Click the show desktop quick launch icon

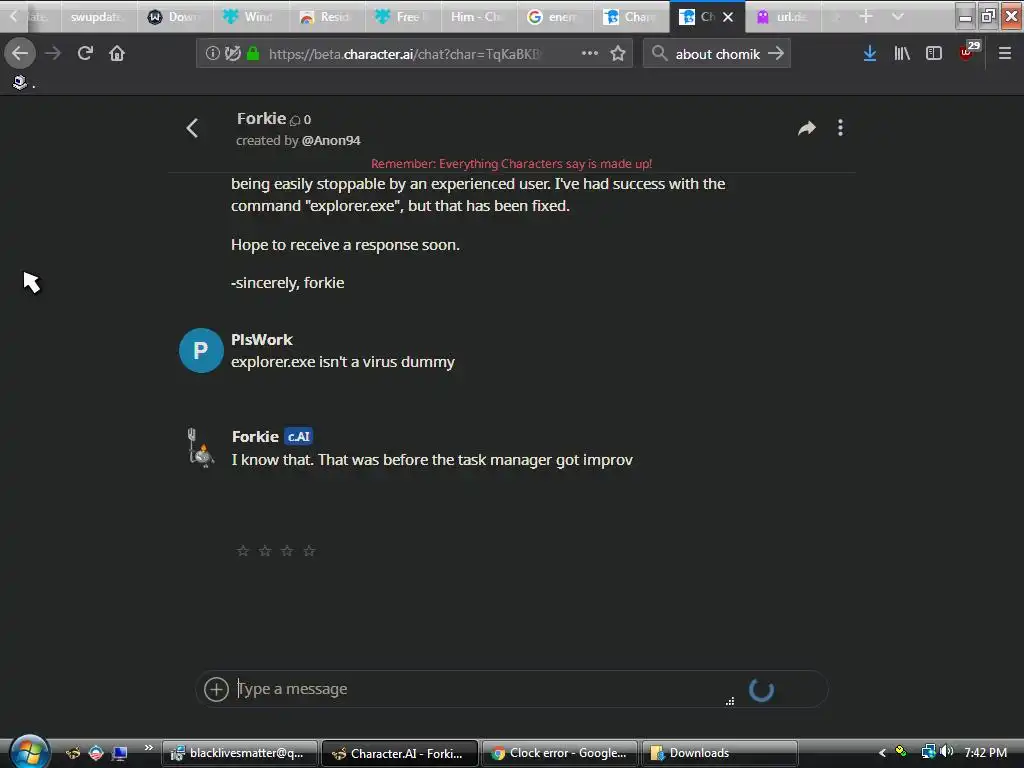(x=120, y=753)
